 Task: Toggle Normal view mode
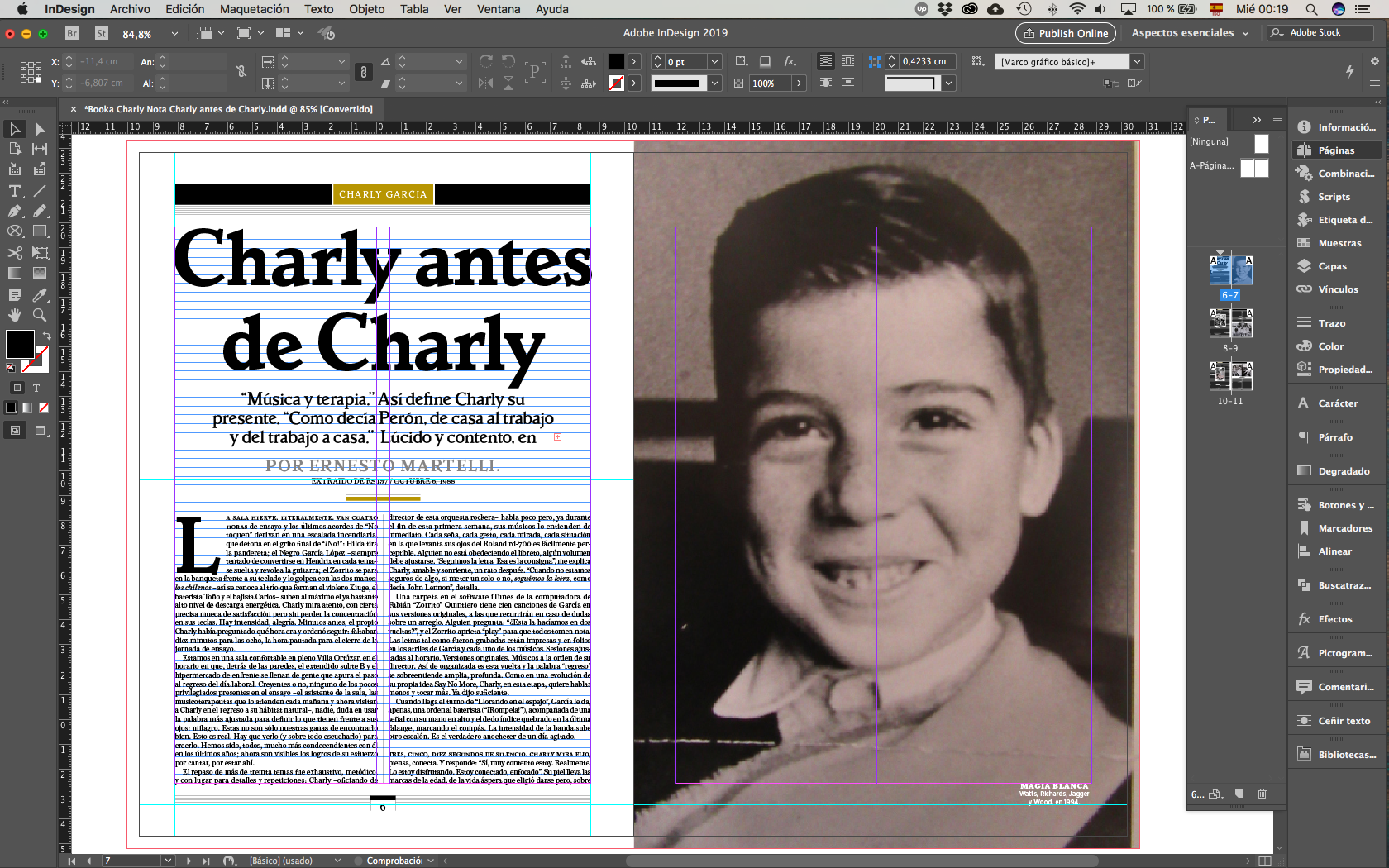pos(15,430)
